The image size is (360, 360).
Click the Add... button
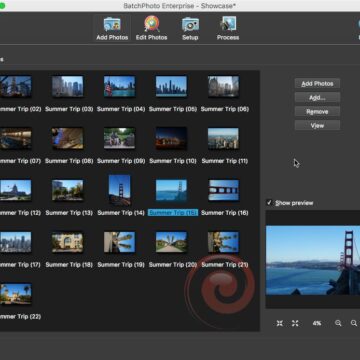317,98
